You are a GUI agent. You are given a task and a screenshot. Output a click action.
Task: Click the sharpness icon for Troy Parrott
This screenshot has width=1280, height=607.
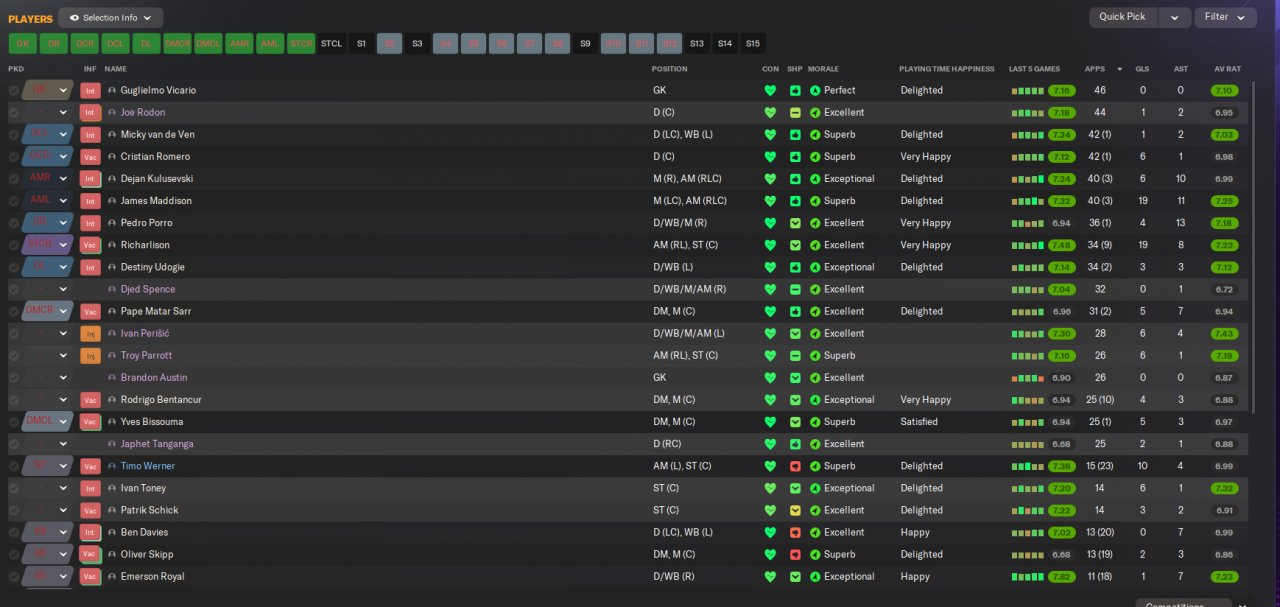pos(795,355)
